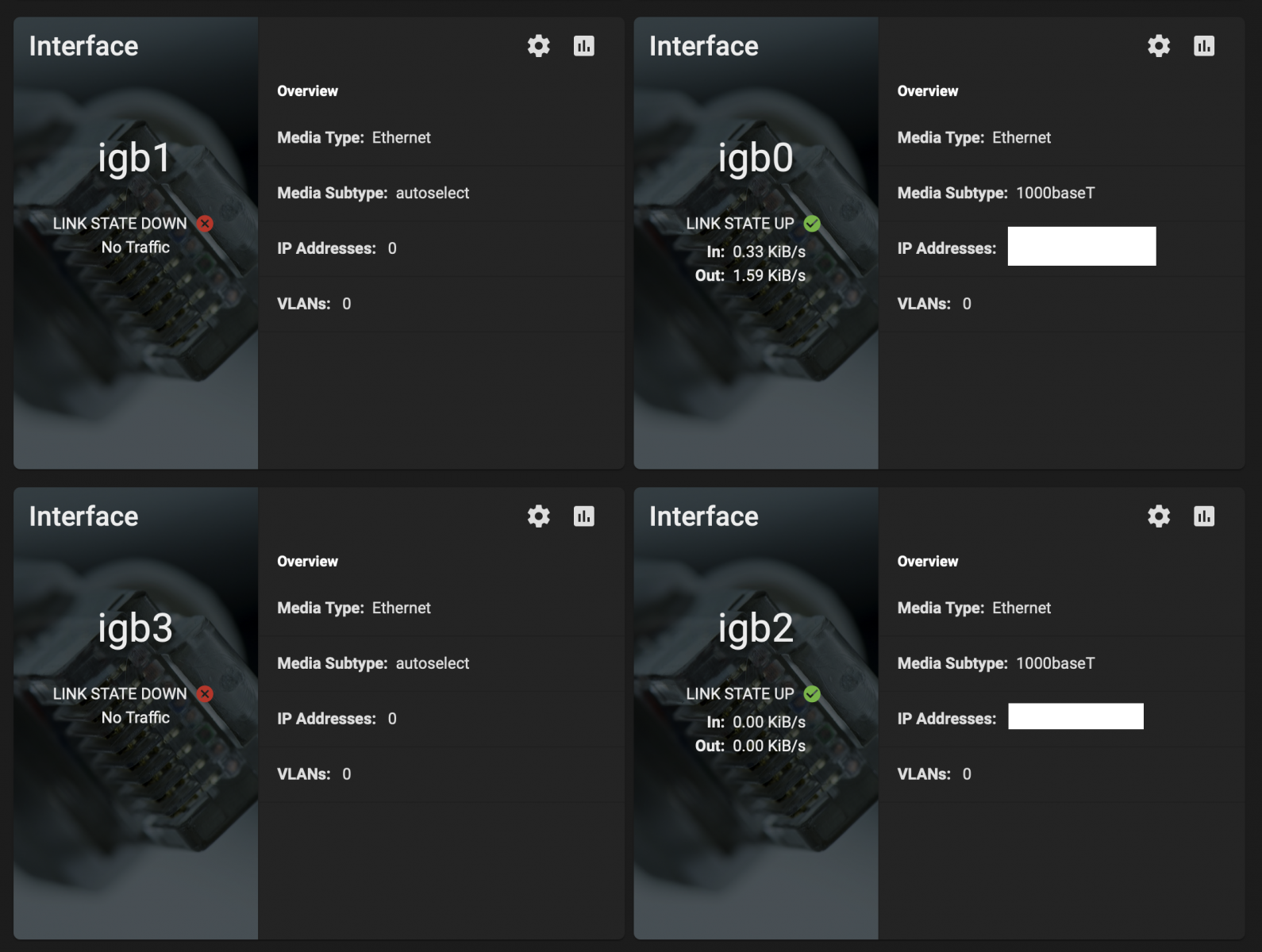Viewport: 1262px width, 952px height.
Task: Open stats chart icon on igb1 card
Action: click(x=584, y=46)
